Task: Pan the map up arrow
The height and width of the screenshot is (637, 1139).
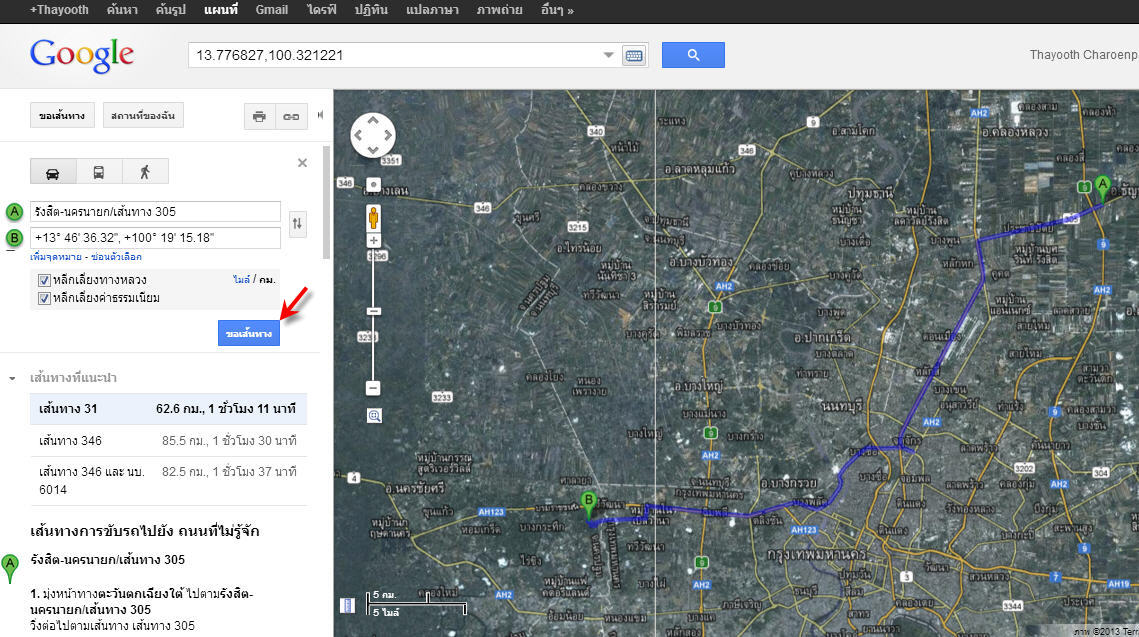Action: click(373, 120)
